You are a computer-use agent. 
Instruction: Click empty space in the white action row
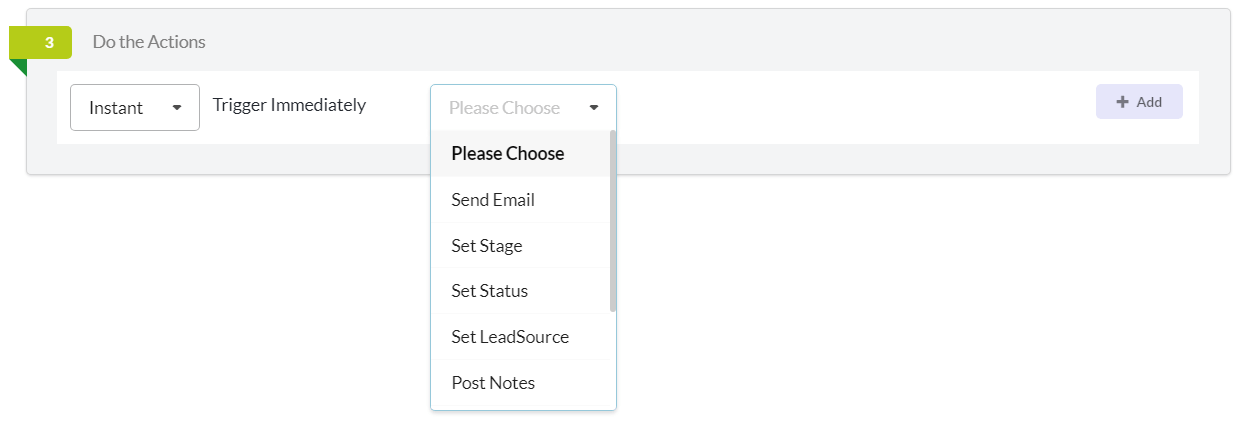coord(850,108)
